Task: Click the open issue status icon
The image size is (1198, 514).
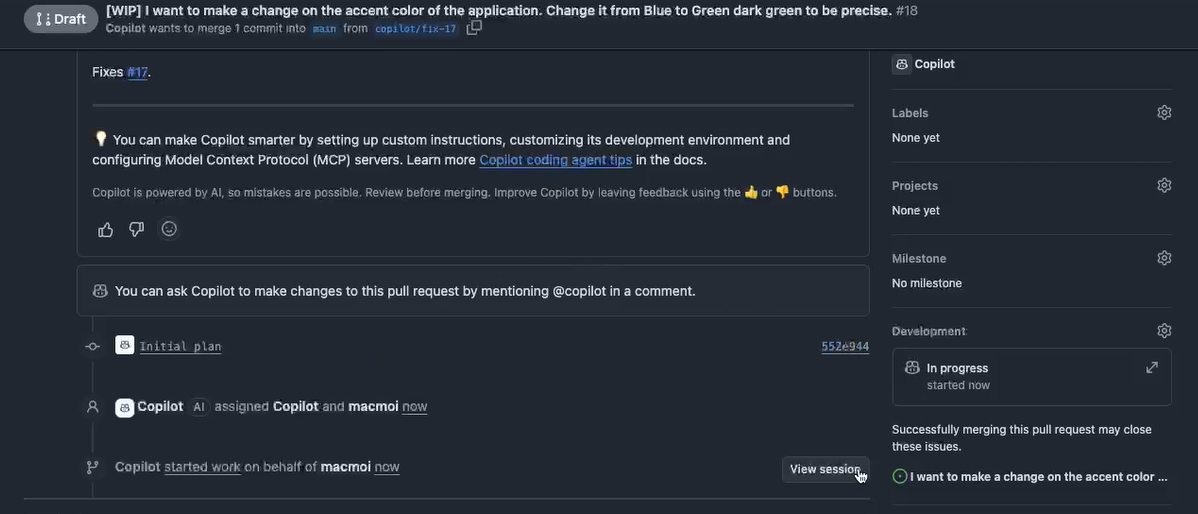Action: tap(900, 477)
